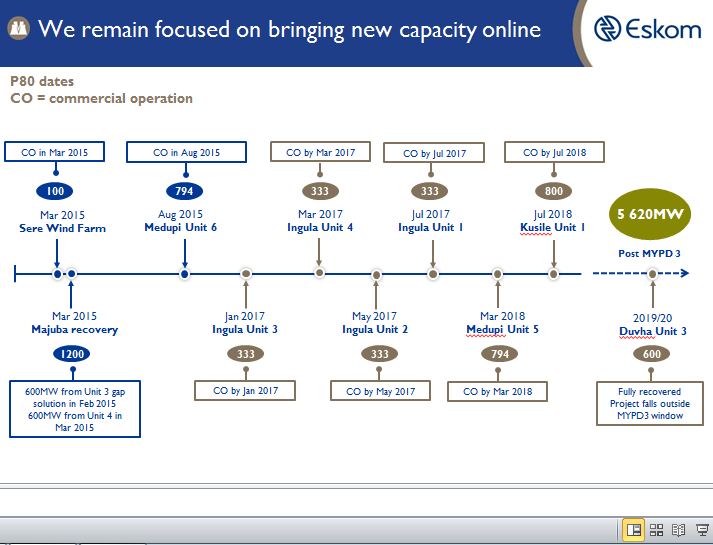
Task: Click the '600MW from Unit 3 gap solution' box
Action: pos(75,409)
